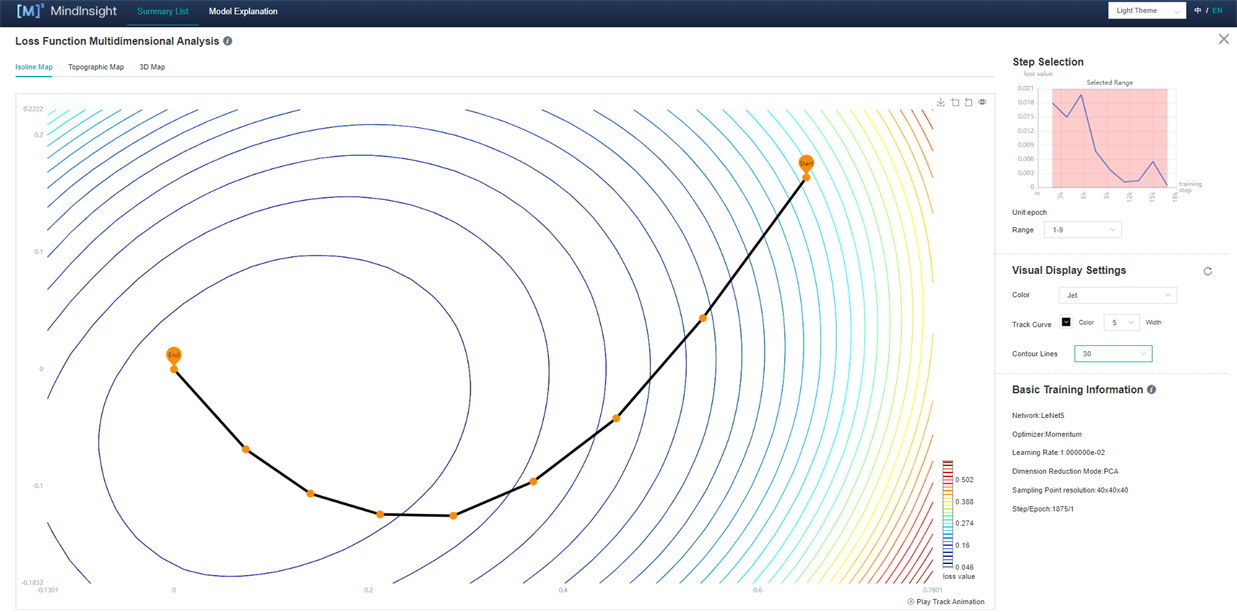Switch to the Topographic Map tab
This screenshot has width=1237, height=612.
(x=96, y=67)
